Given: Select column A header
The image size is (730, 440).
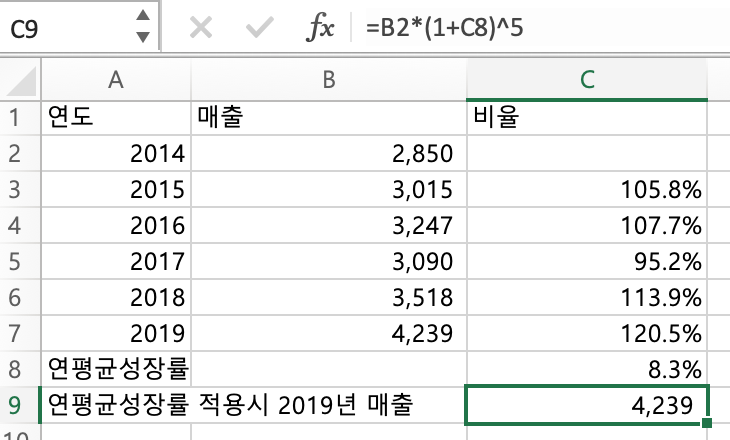Looking at the screenshot, I should [116, 80].
